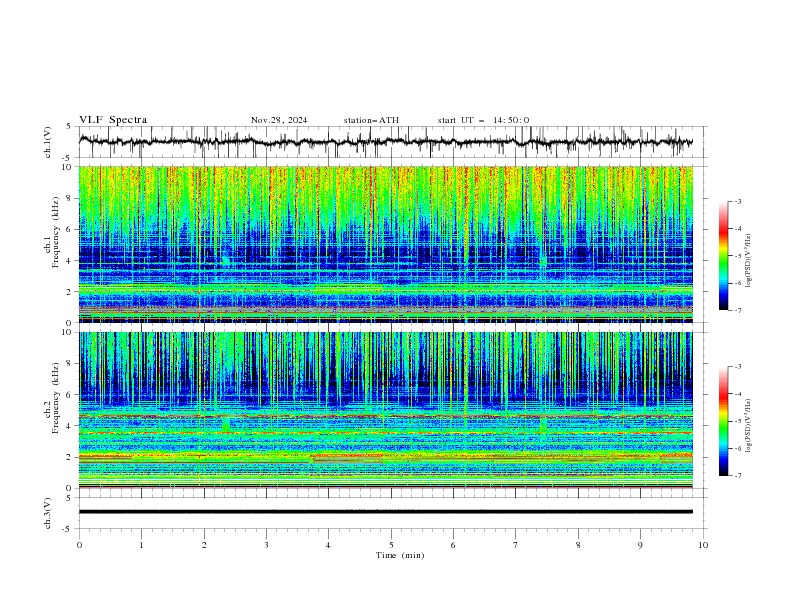Click ch.1 frequency axis tick "10"
Image resolution: width=792 pixels, height=612 pixels.
pyautogui.click(x=68, y=167)
